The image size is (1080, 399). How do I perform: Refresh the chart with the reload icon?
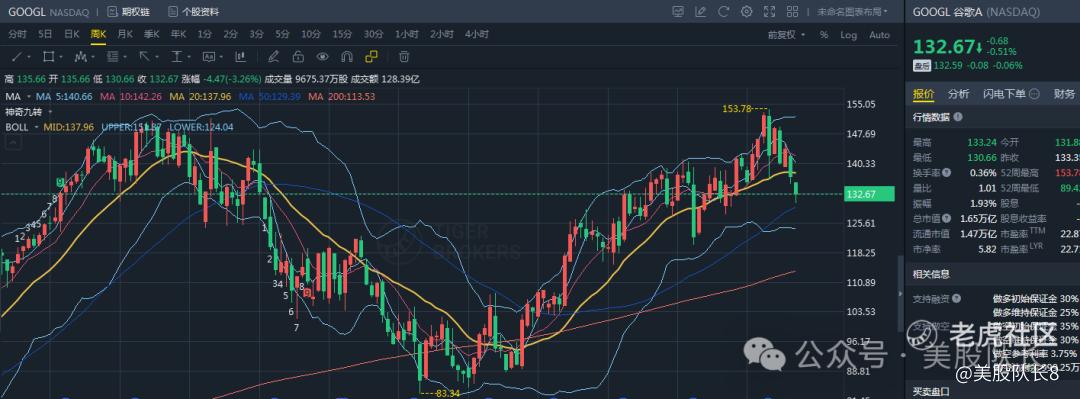(x=724, y=12)
